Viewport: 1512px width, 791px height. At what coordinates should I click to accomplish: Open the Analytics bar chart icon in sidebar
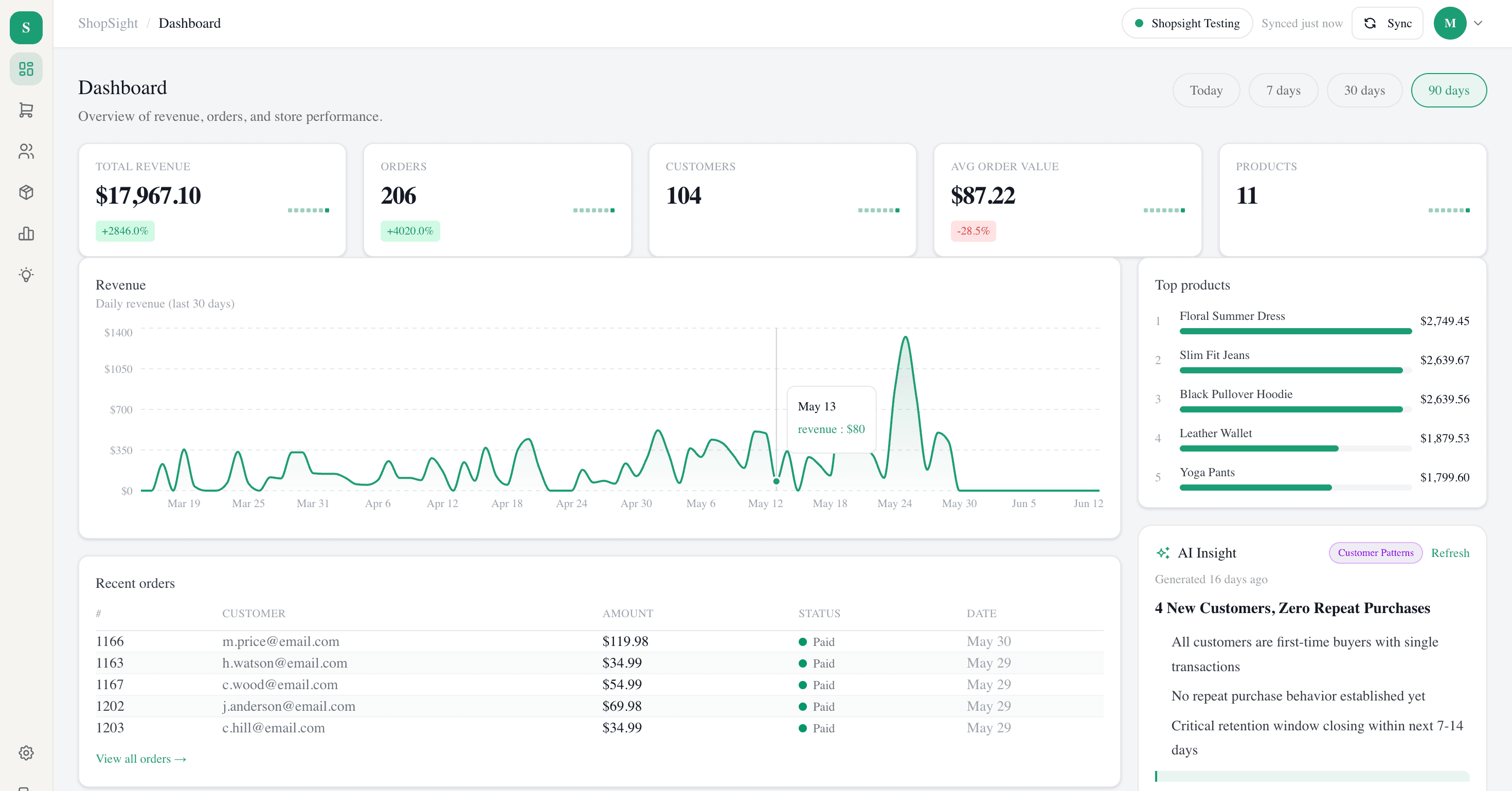click(x=26, y=233)
